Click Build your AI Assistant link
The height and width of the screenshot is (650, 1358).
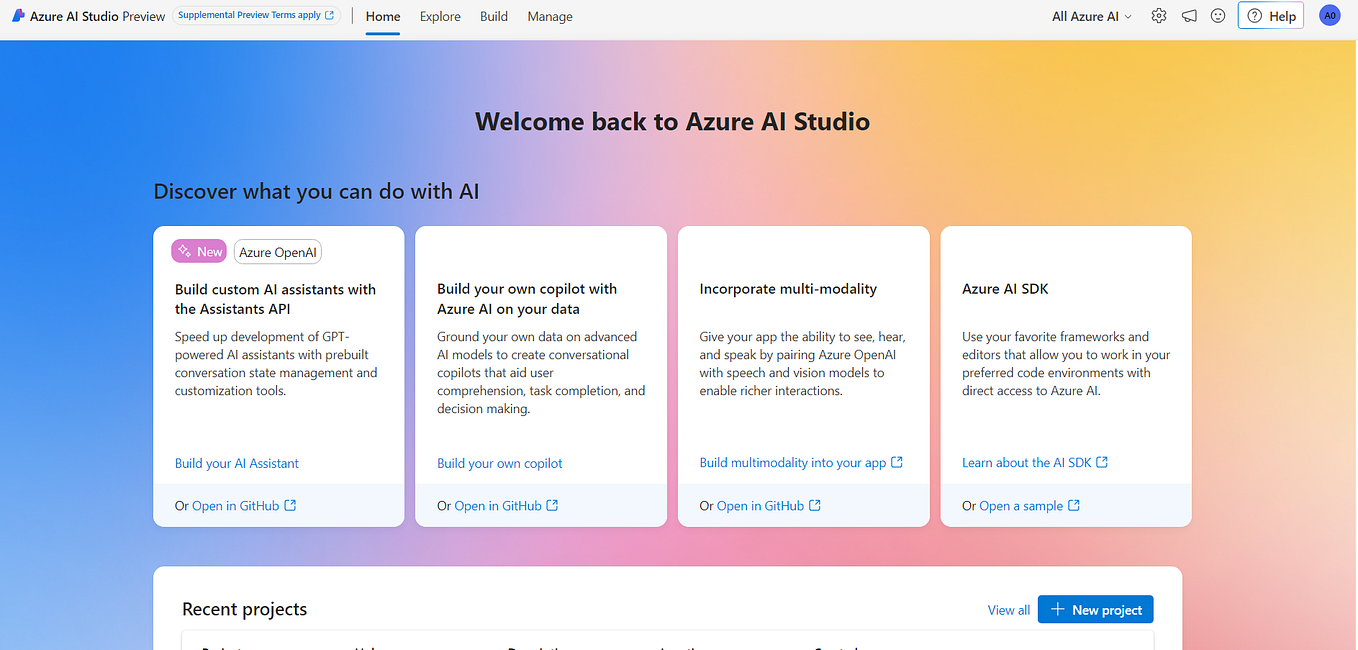[x=236, y=462]
